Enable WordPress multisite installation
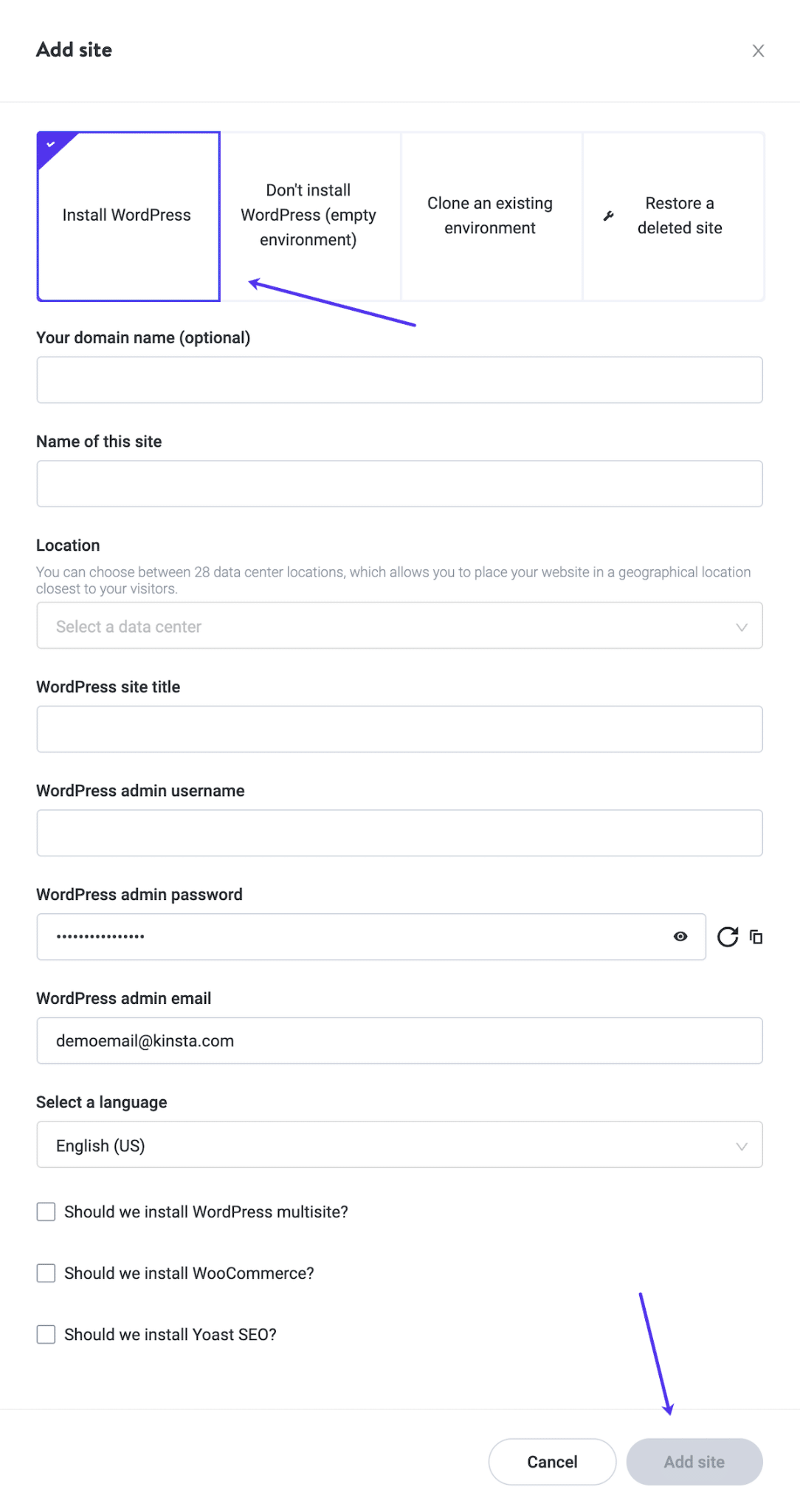 coord(46,1211)
